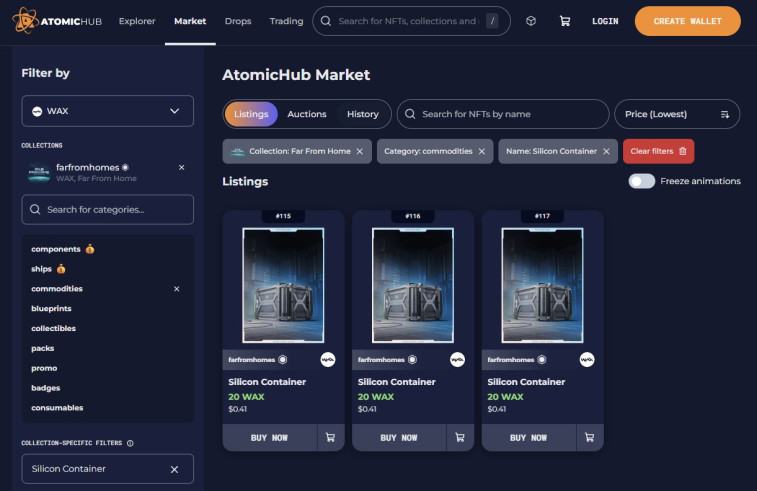Click the WAX chain badge on card #117
The image size is (757, 491).
point(587,360)
